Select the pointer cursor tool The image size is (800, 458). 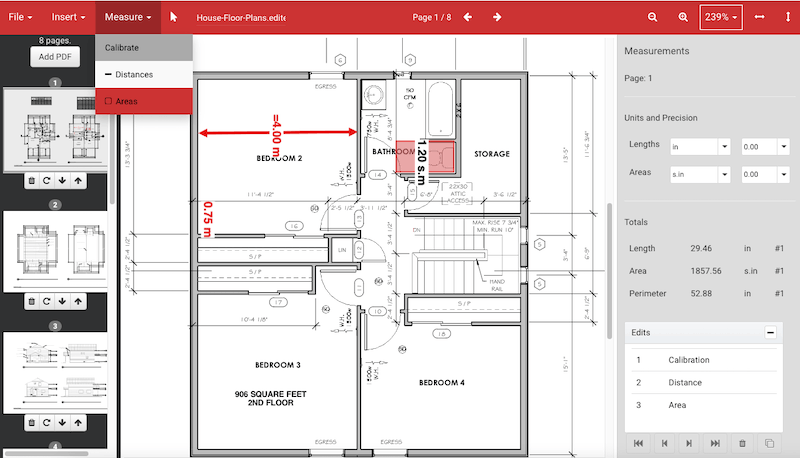[x=173, y=17]
